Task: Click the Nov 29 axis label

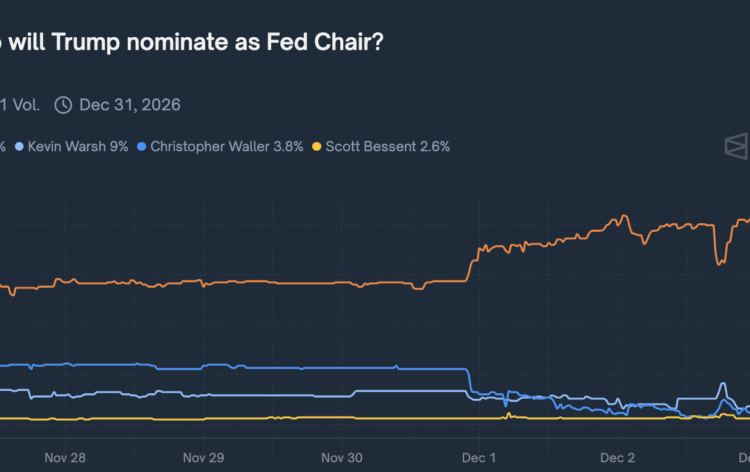Action: click(202, 457)
